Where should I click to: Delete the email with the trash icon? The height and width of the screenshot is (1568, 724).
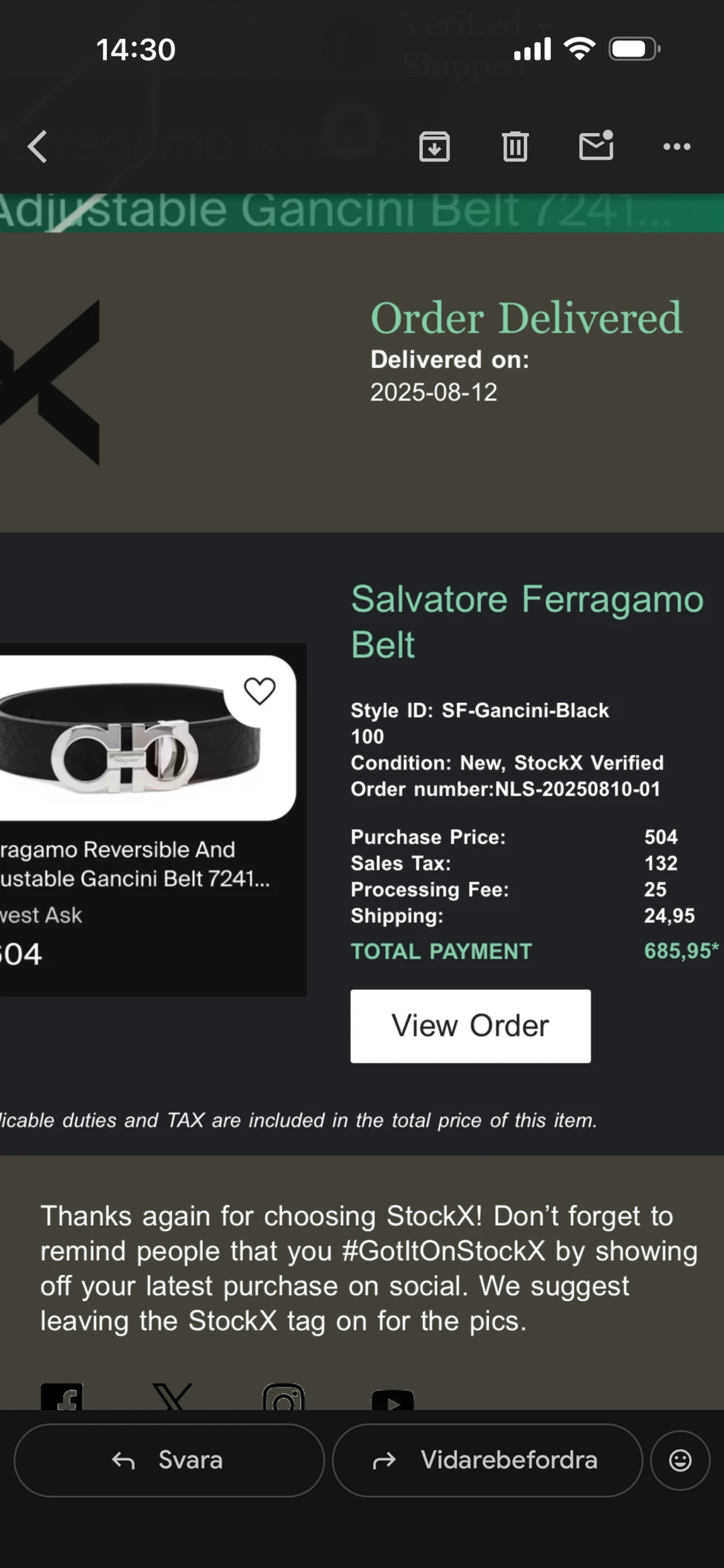[x=514, y=146]
